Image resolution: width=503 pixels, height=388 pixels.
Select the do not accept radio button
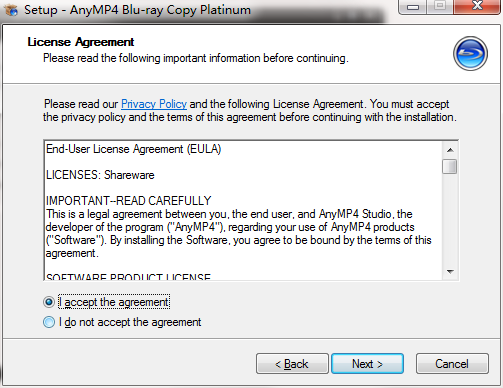[x=49, y=322]
